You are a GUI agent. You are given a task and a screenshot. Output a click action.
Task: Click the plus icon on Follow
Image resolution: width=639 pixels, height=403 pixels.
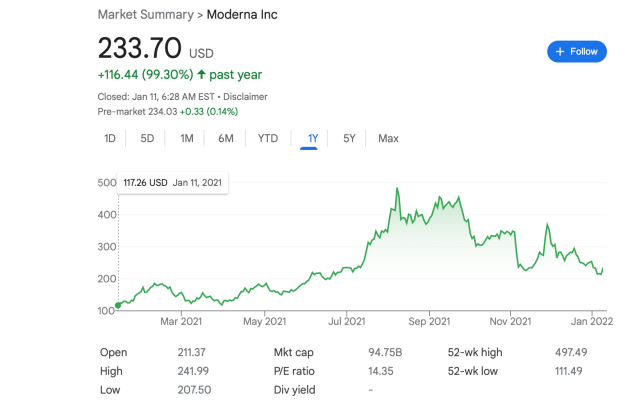click(559, 51)
